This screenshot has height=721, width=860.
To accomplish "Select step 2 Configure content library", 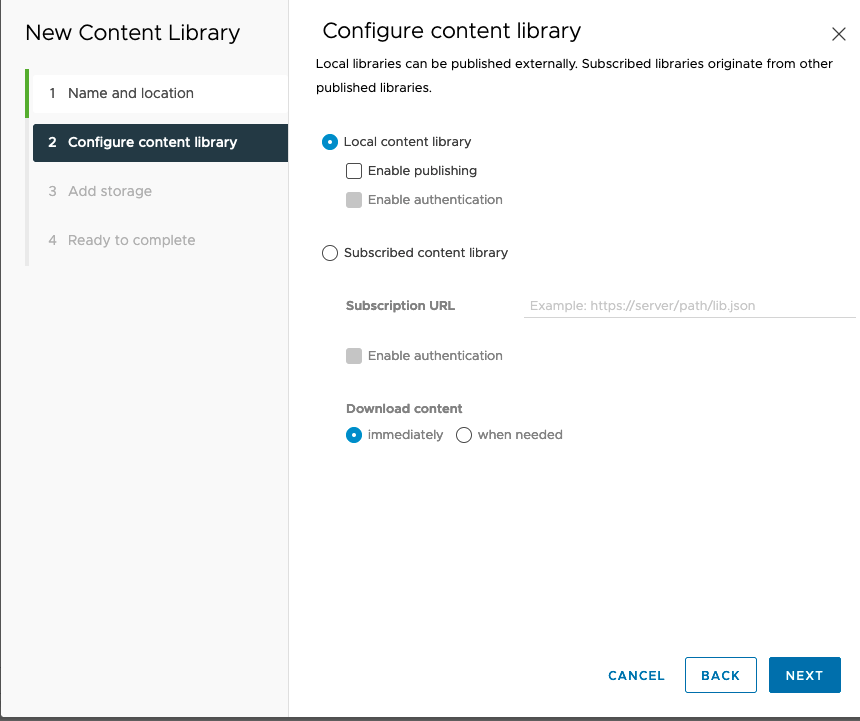I will [152, 142].
